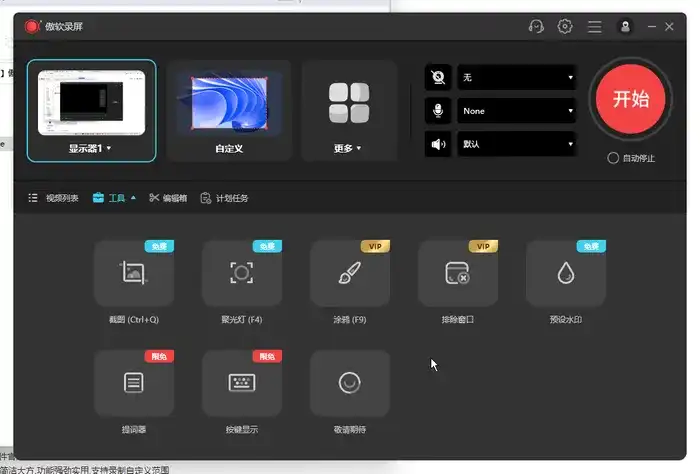Click the VIP badge on 排除窗口 tool
This screenshot has width=700, height=474.
pyautogui.click(x=483, y=246)
